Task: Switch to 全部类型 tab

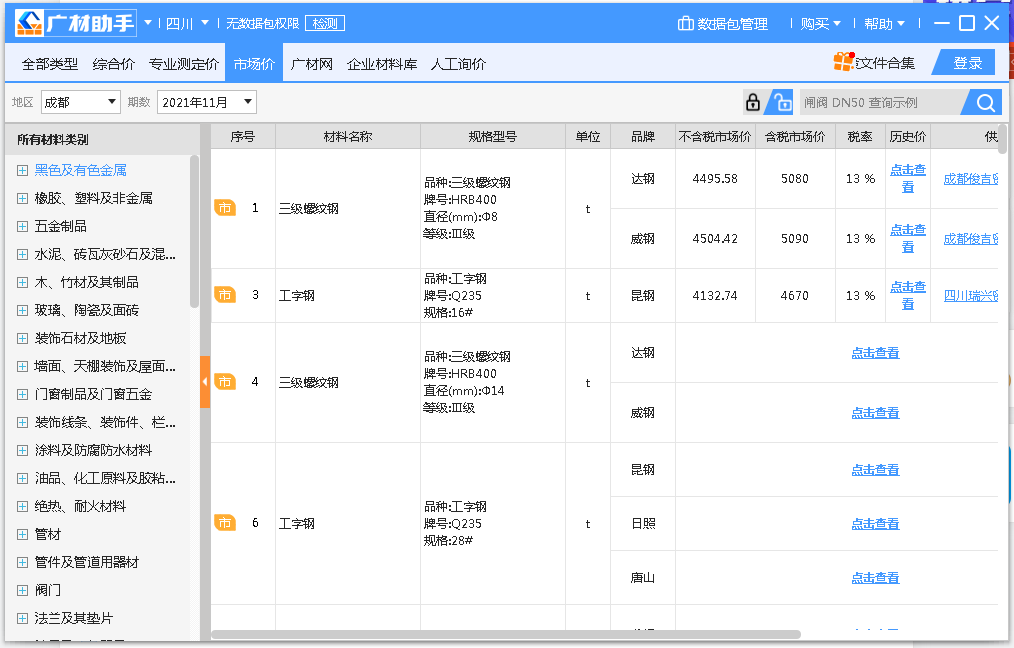Action: 50,64
